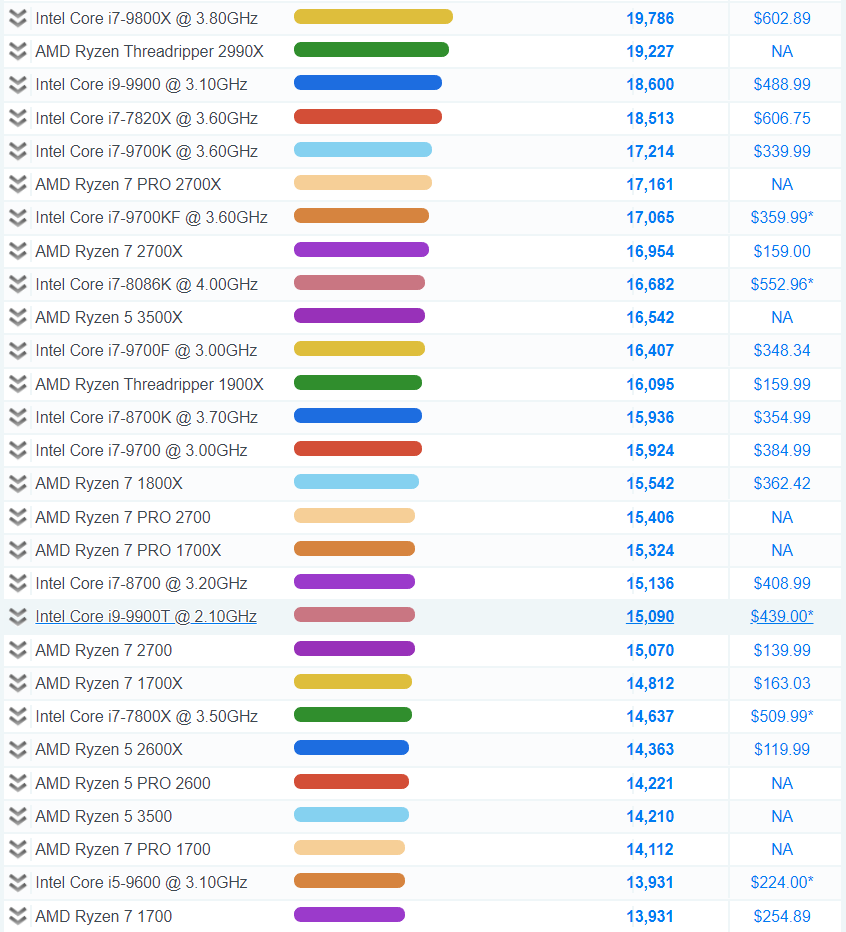Open AMD Ryzen 7 PRO 2700 page
Viewport: 846px width, 932px height.
[x=122, y=517]
